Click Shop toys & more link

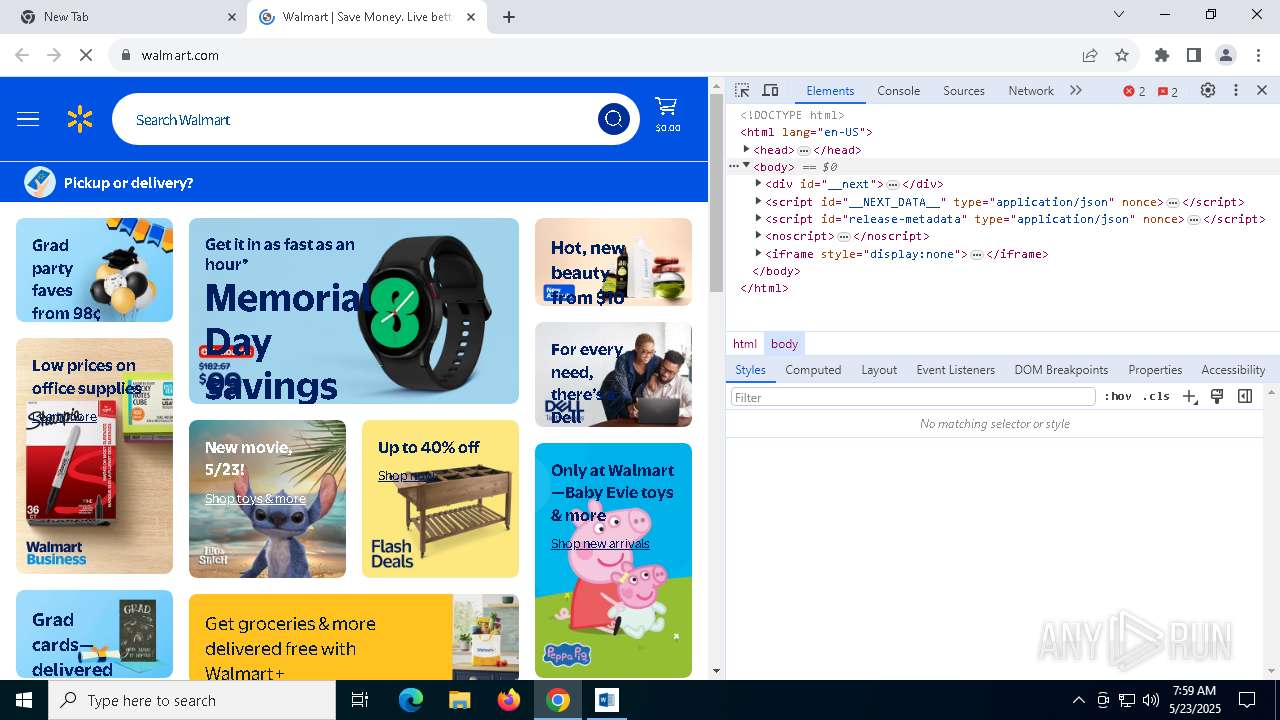[255, 499]
